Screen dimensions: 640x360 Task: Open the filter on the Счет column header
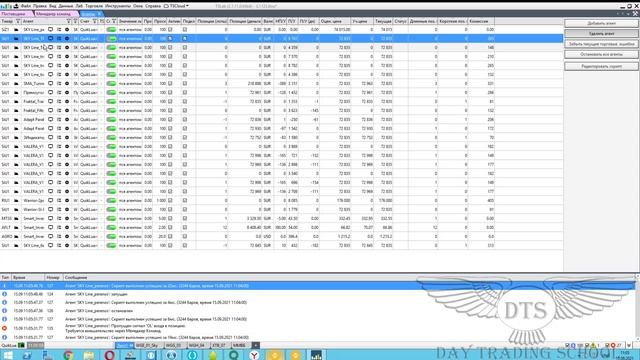(95, 21)
